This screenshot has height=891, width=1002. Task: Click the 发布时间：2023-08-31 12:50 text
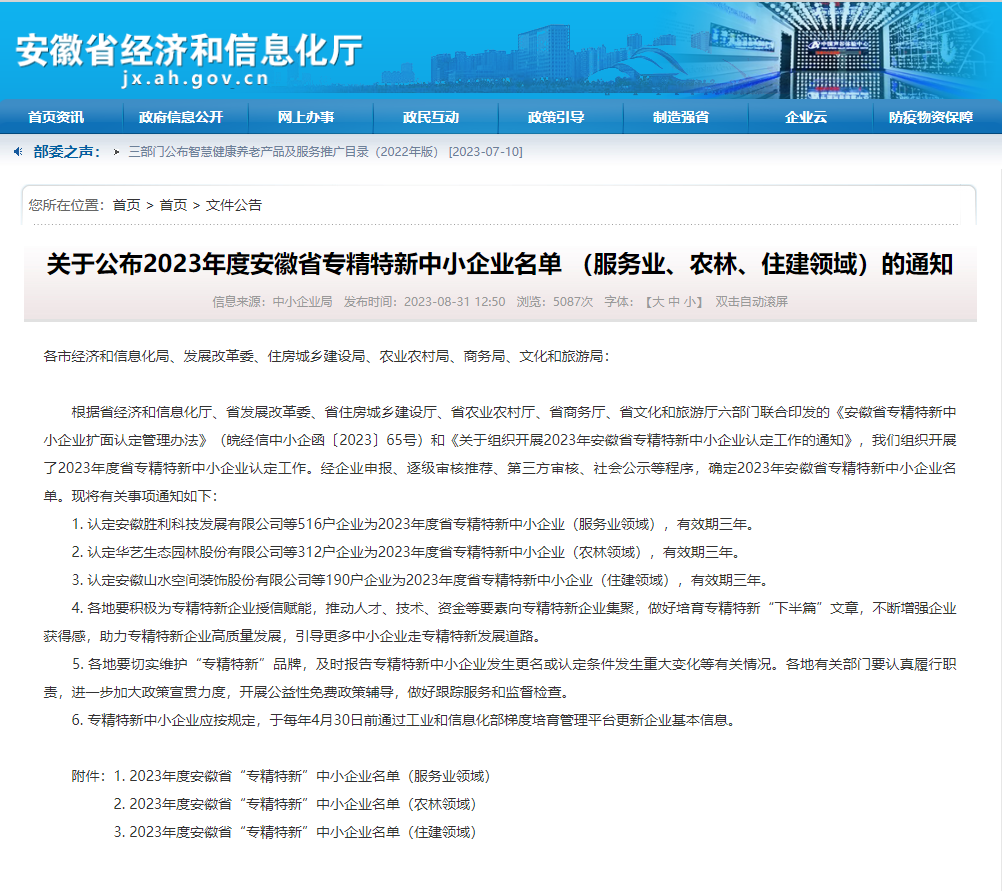pos(424,302)
